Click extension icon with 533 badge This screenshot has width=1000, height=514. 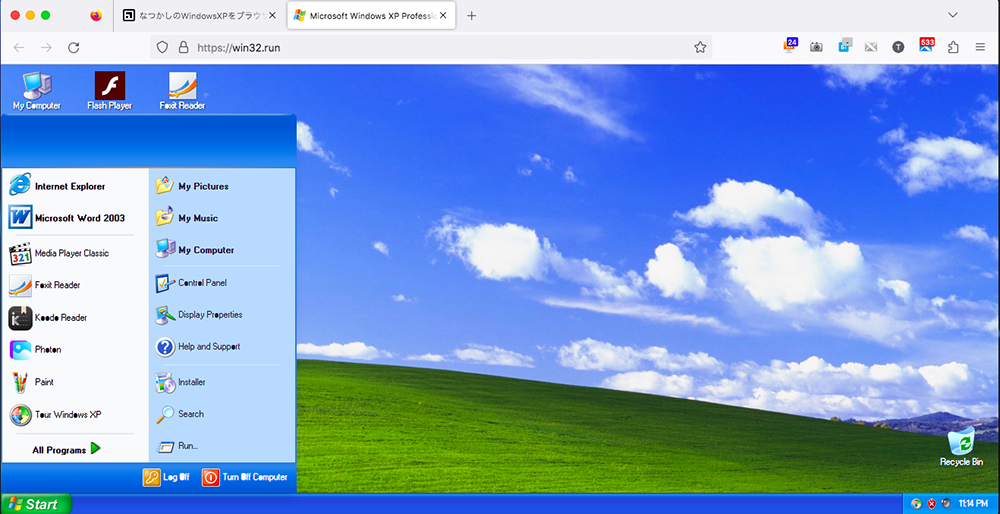click(x=926, y=45)
